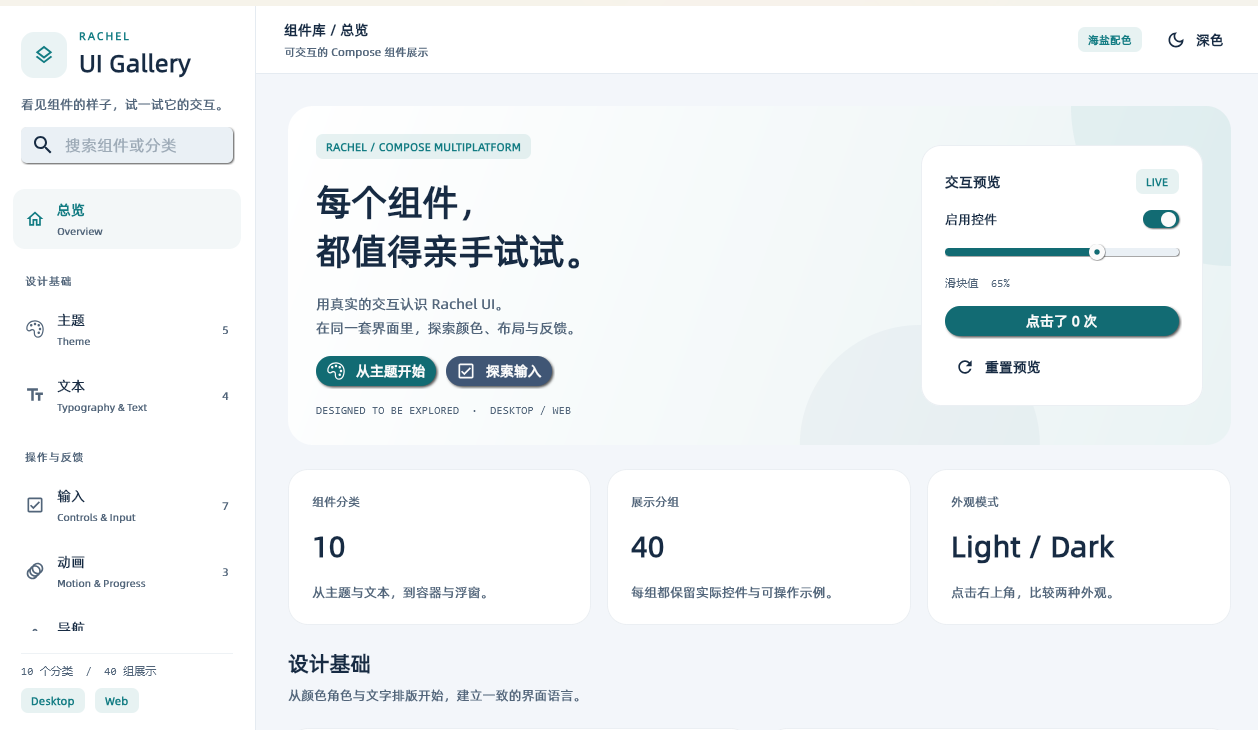This screenshot has width=1258, height=730.
Task: Click the search magnifier icon
Action: click(x=42, y=145)
